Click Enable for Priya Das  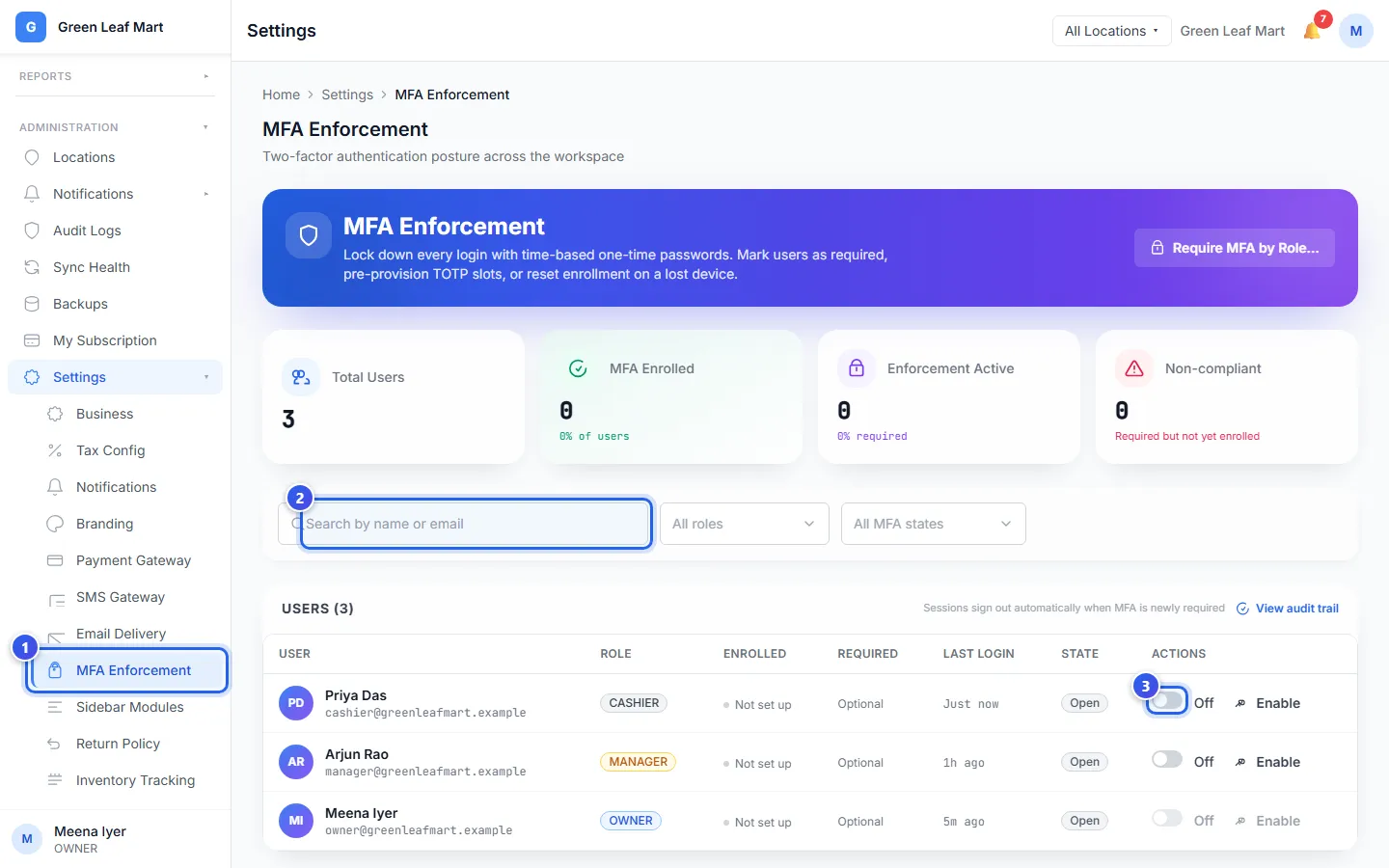1267,703
